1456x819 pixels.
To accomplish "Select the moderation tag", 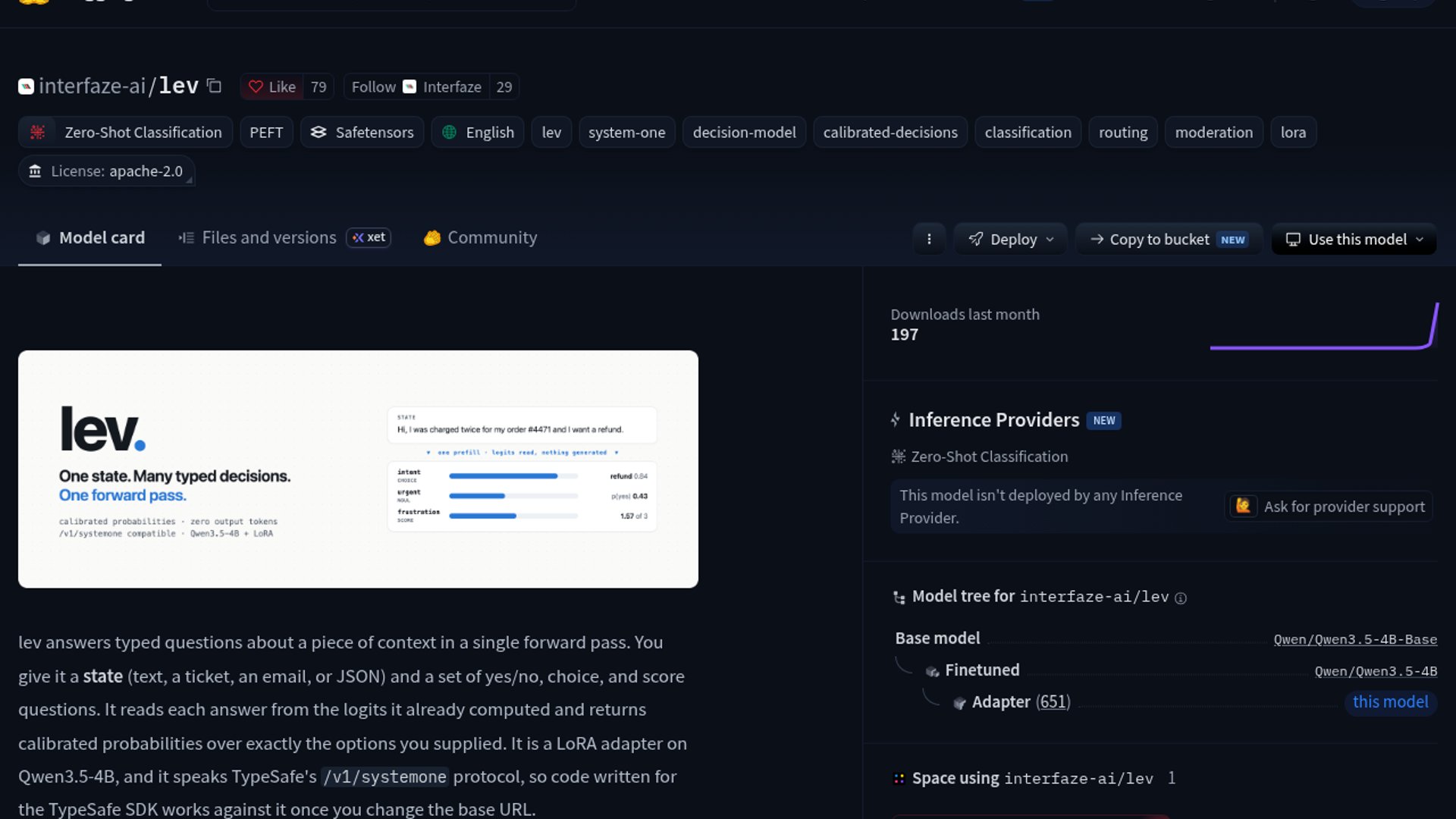I will click(x=1213, y=132).
